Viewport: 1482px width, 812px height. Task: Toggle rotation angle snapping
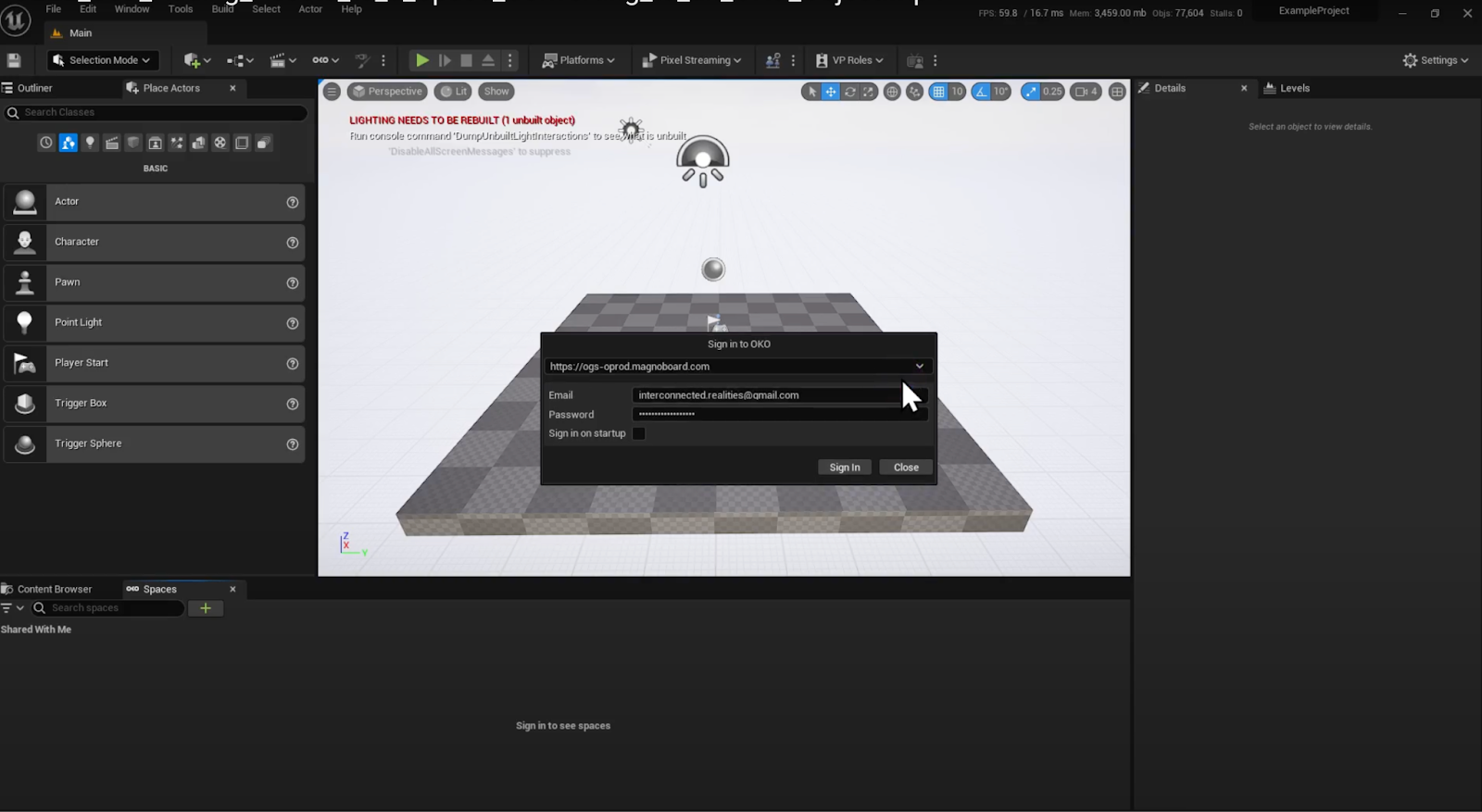point(981,92)
